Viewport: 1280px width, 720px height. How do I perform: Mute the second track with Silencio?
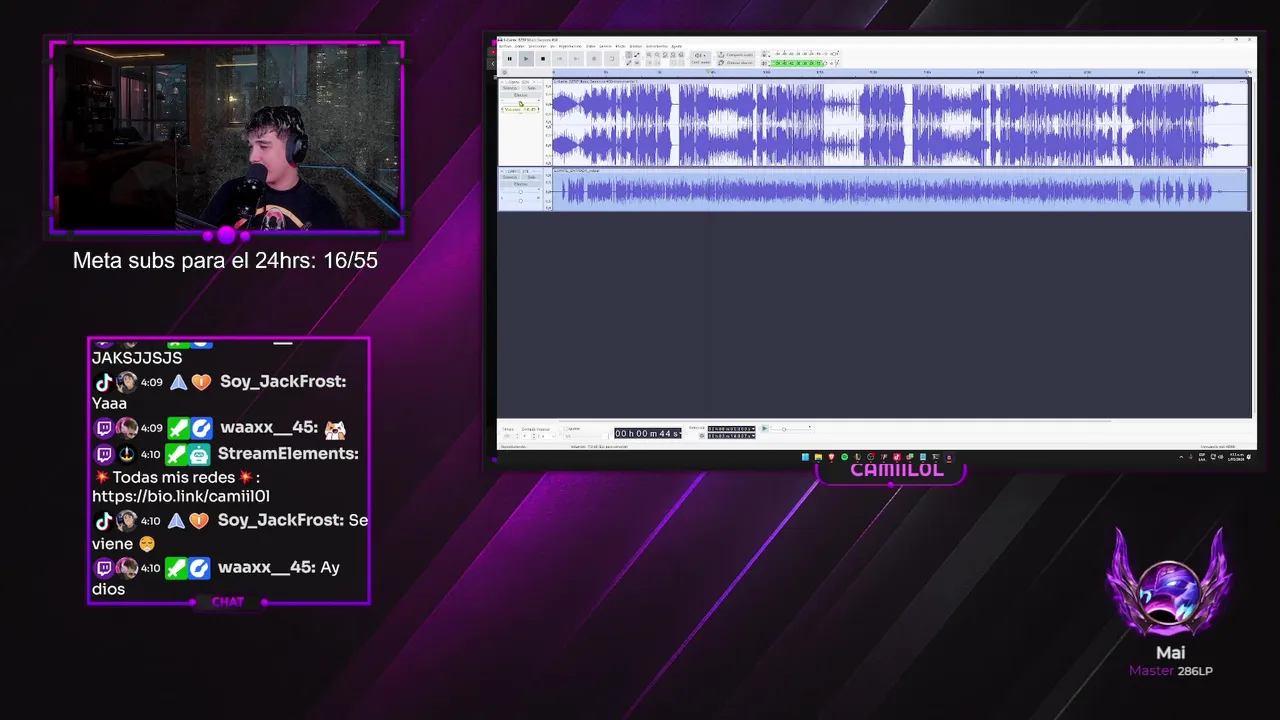[510, 177]
